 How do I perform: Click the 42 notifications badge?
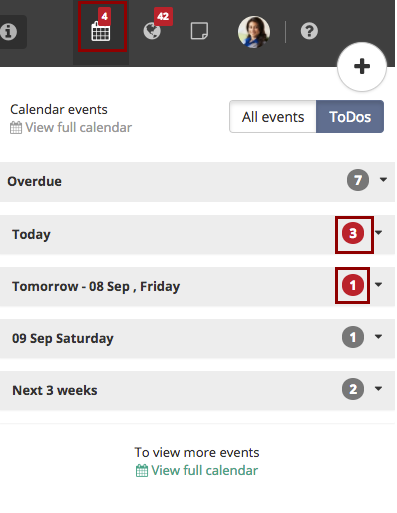(x=163, y=16)
